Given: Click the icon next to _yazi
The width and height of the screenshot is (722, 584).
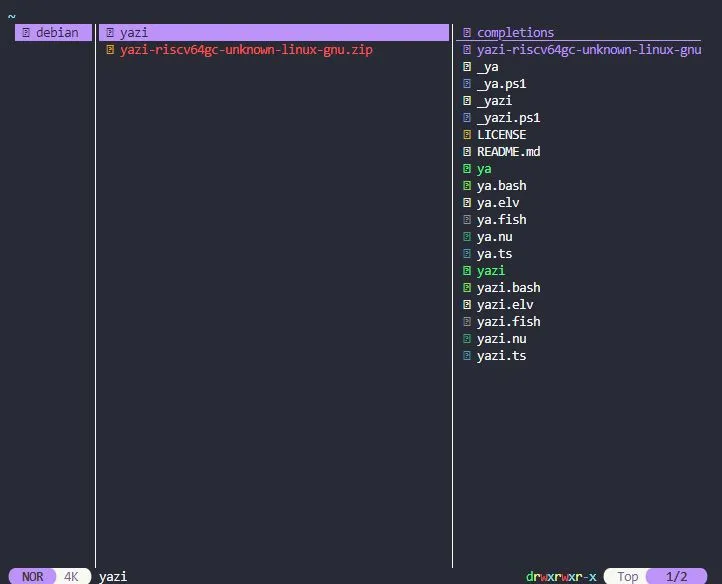Looking at the screenshot, I should (466, 101).
